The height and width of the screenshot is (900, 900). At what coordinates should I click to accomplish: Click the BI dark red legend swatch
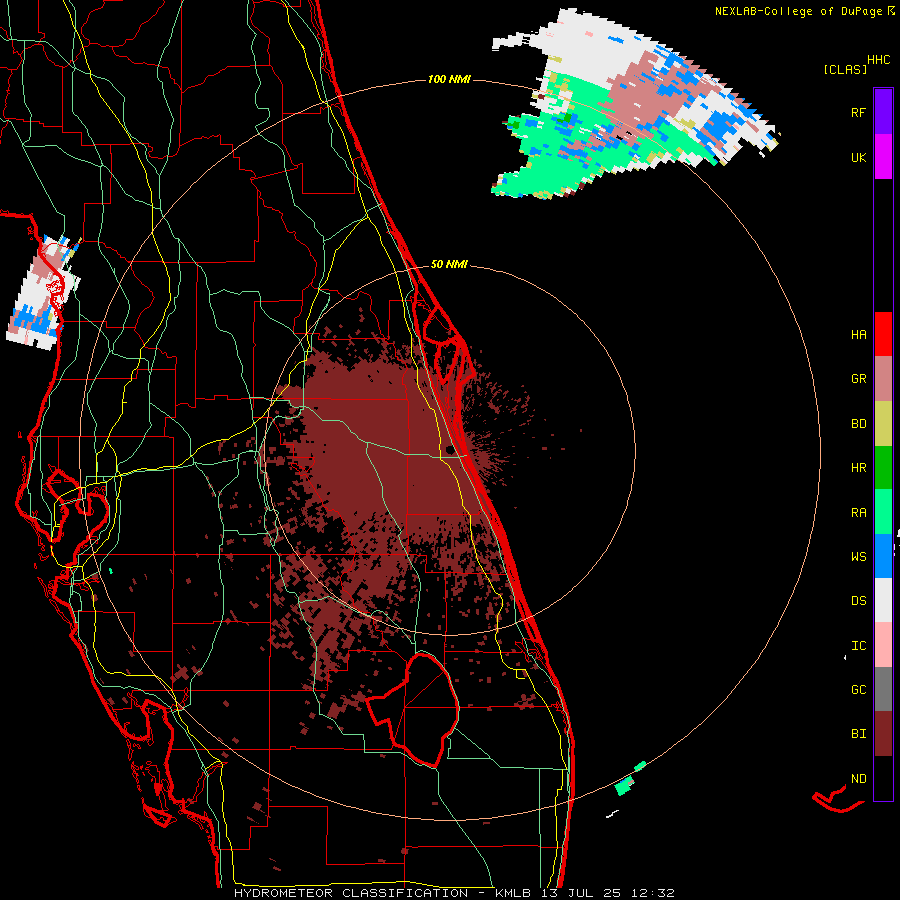pyautogui.click(x=883, y=734)
